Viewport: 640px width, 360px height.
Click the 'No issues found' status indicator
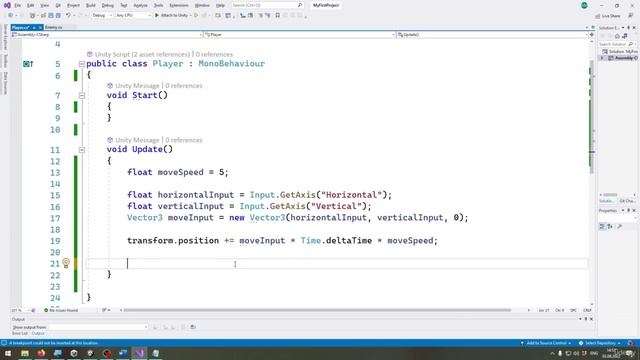pyautogui.click(x=61, y=310)
